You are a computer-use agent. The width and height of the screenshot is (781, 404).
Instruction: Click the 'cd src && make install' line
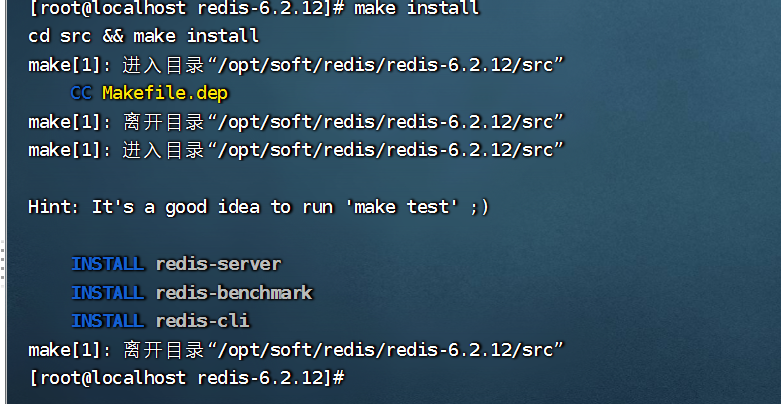coord(143,36)
